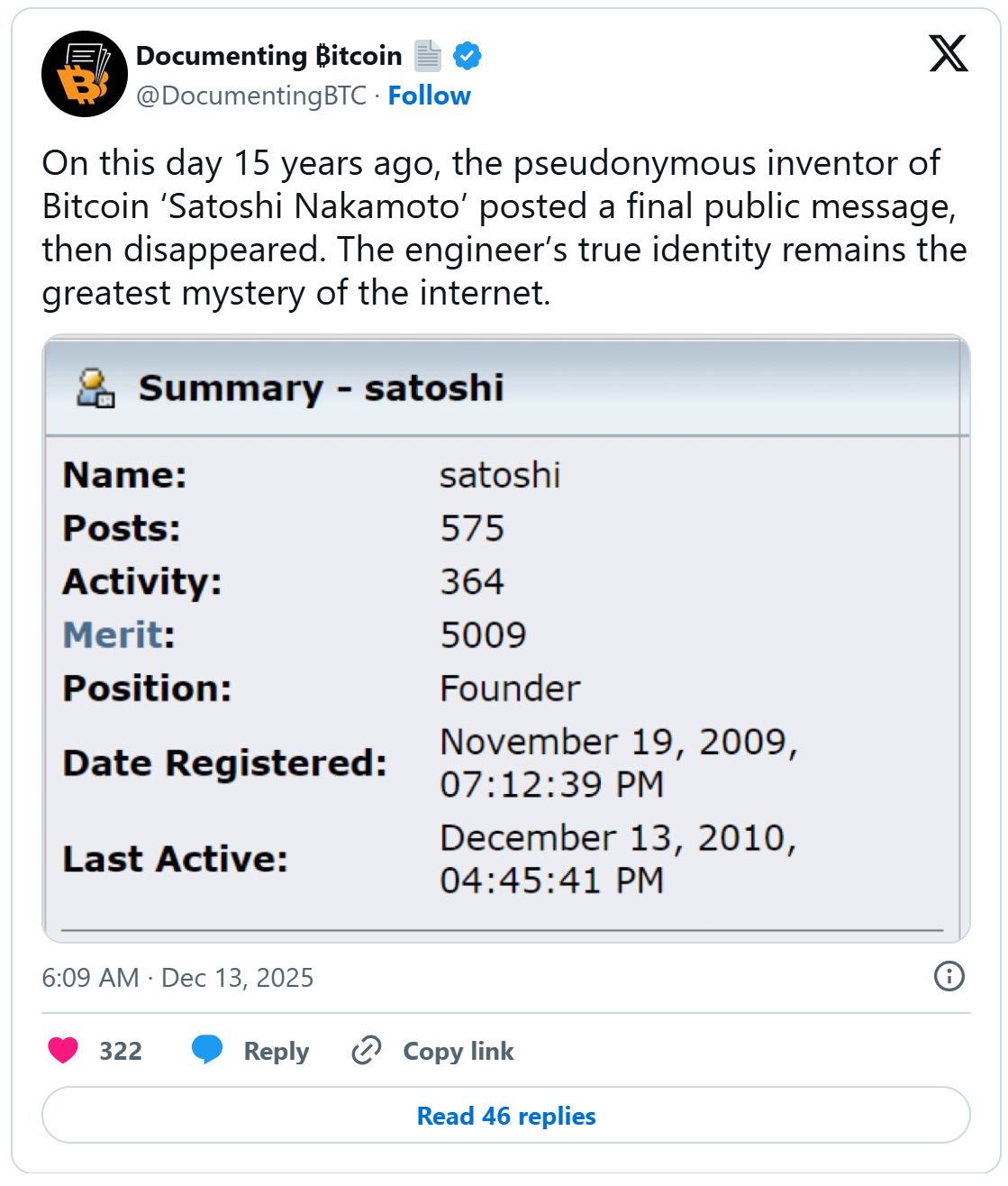This screenshot has height=1186, width=1008.
Task: Click the blue reply speech bubble icon
Action: 207,1050
